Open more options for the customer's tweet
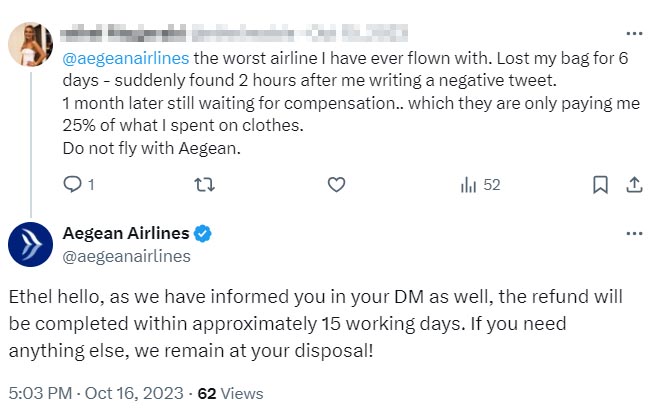The image size is (659, 419). (x=633, y=31)
